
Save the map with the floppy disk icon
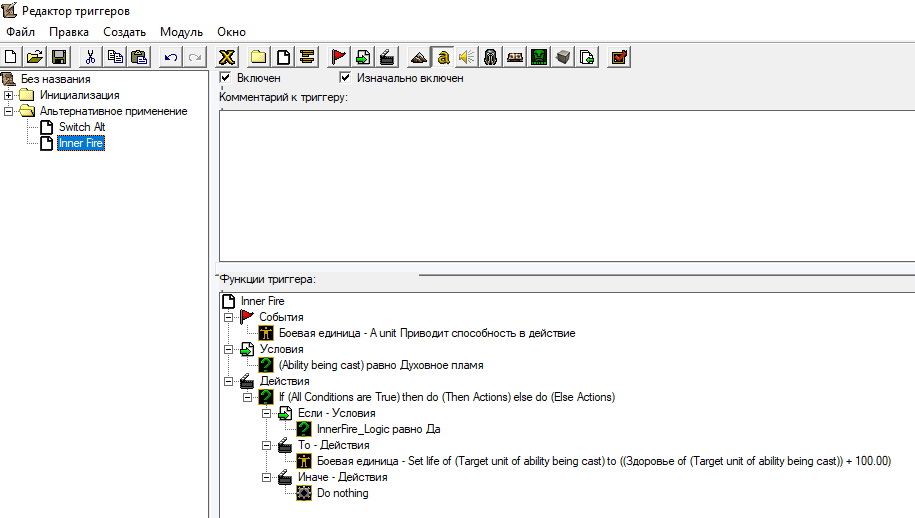click(x=59, y=57)
